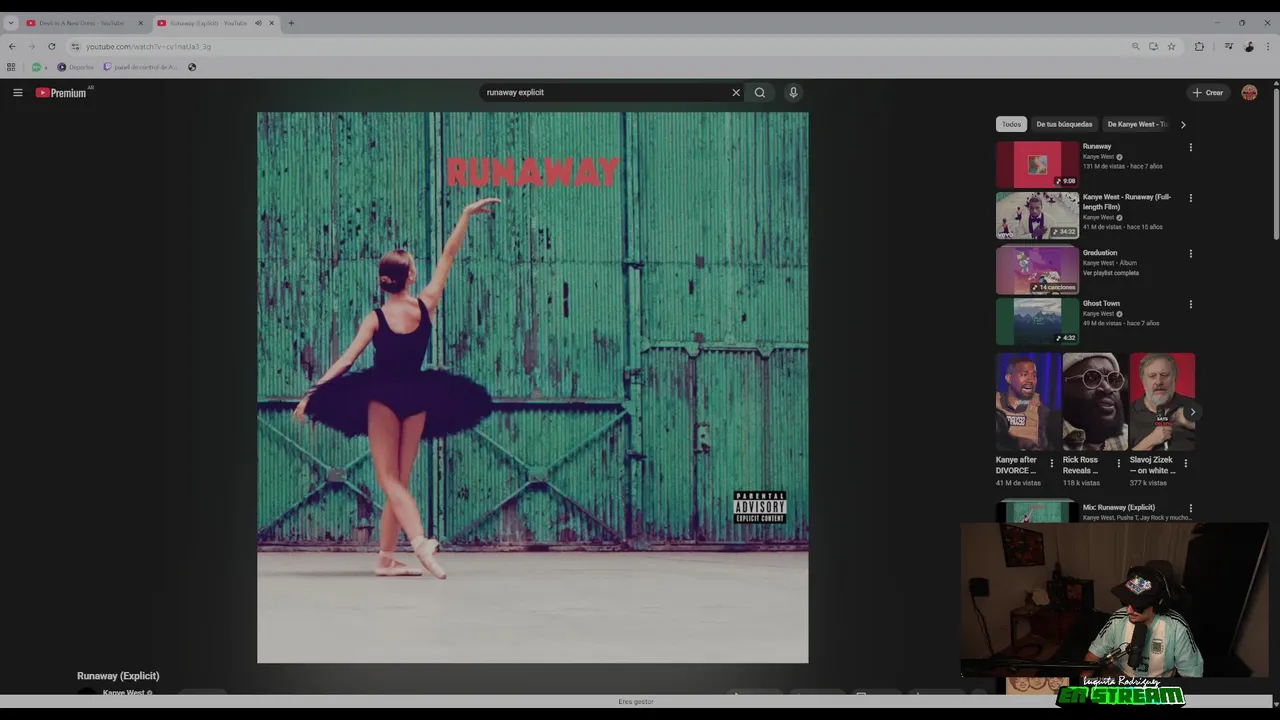1280x720 pixels.
Task: Start voice search with microphone icon
Action: (x=793, y=92)
